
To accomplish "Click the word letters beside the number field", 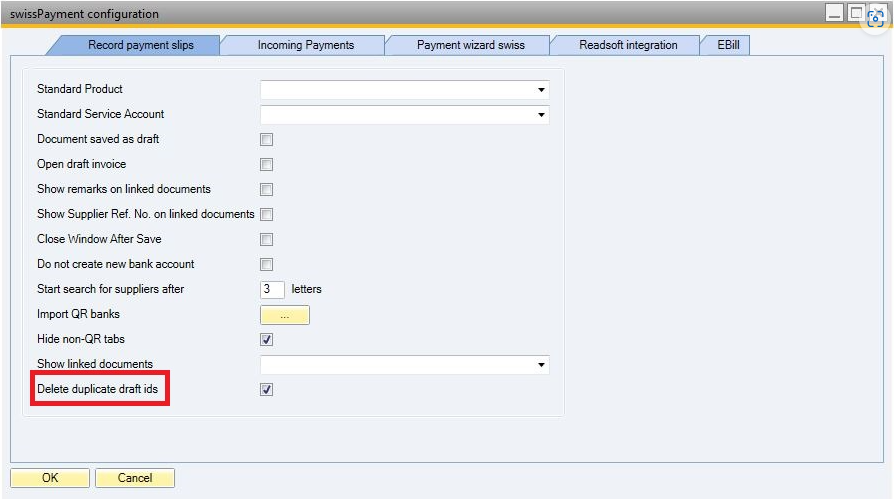I will click(306, 289).
